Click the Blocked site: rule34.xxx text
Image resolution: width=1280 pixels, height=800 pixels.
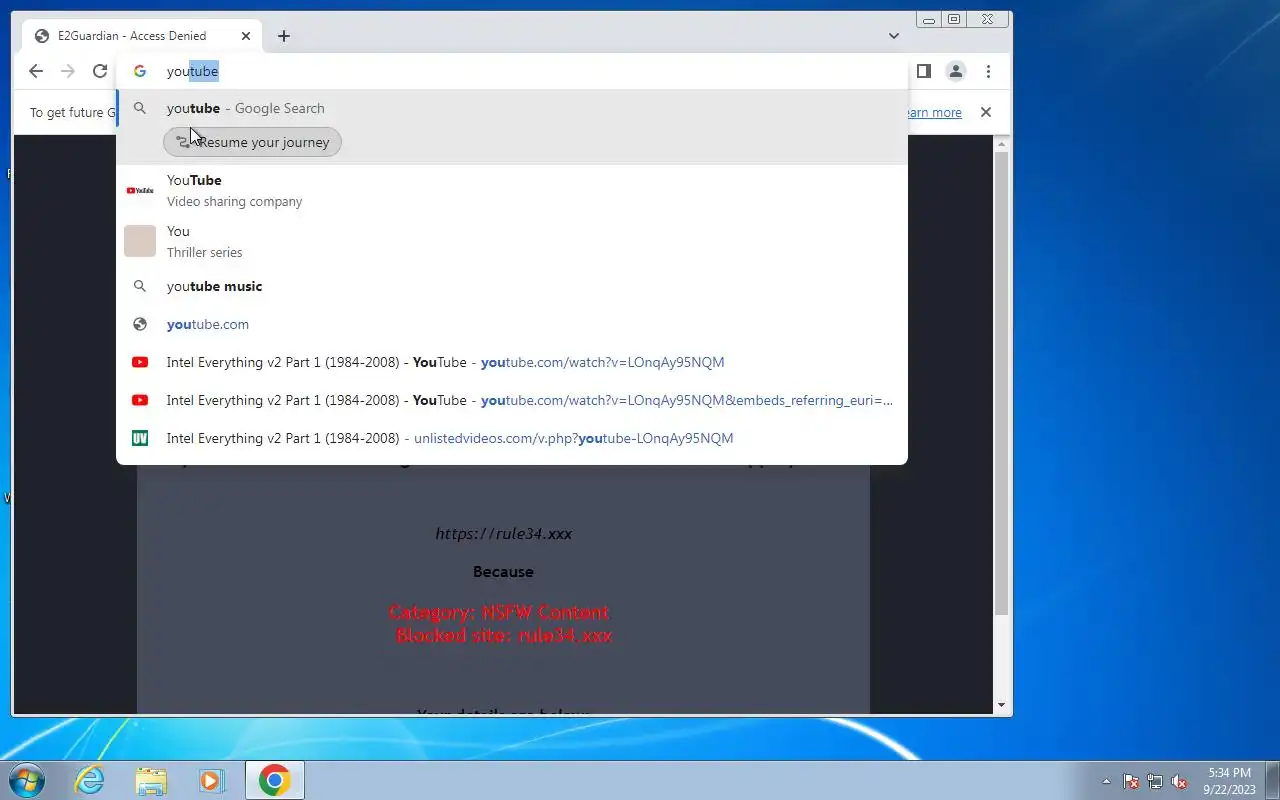[x=504, y=635]
